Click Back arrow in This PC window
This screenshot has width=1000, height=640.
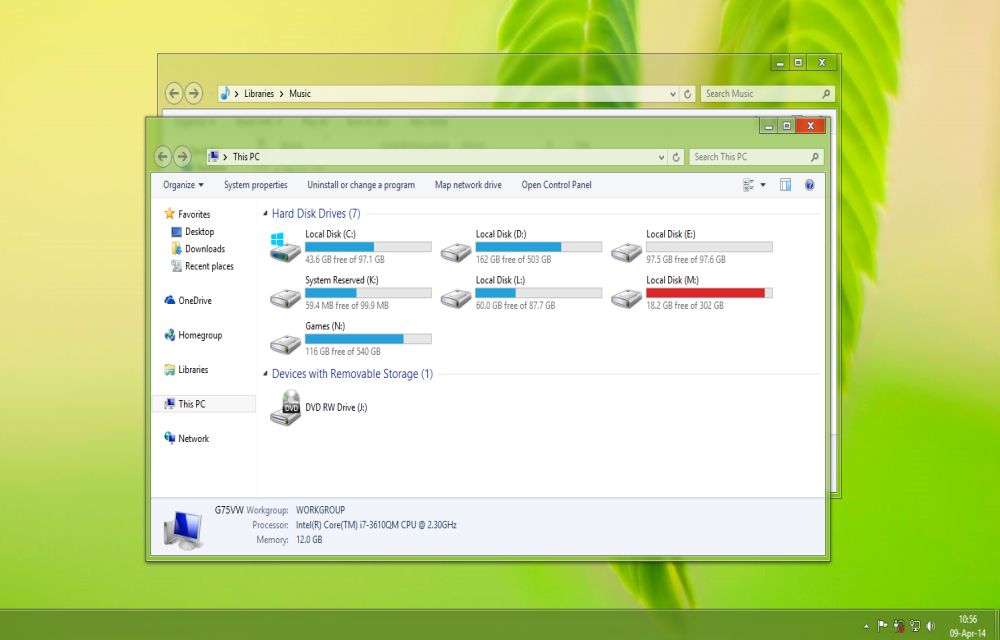[163, 156]
